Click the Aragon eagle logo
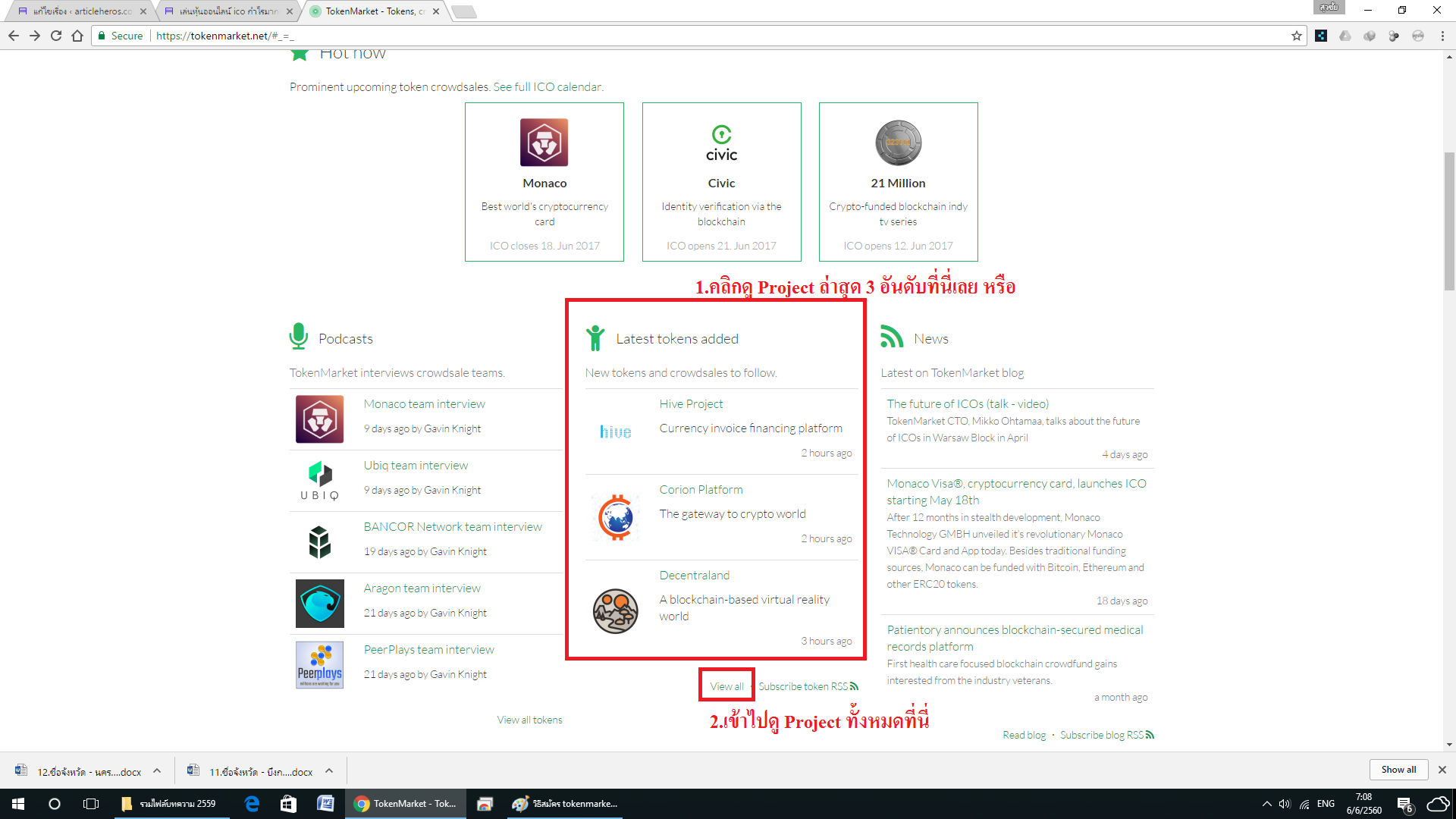 point(319,604)
